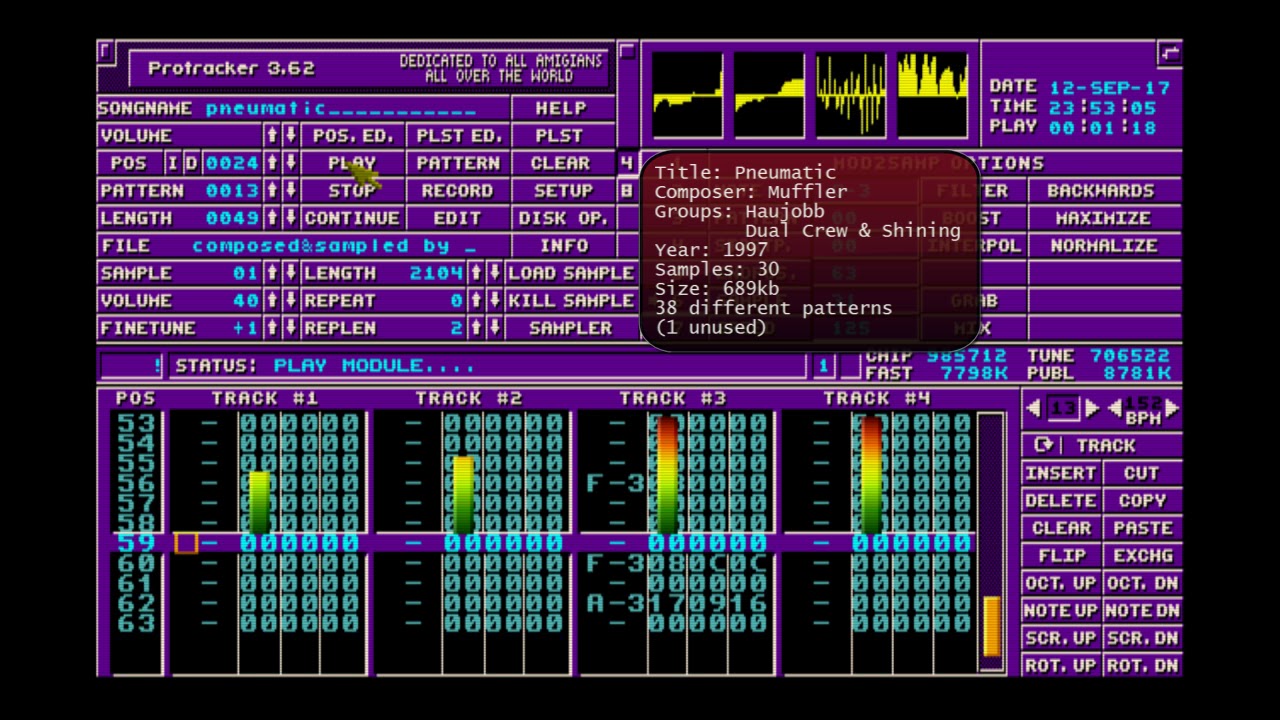
Task: Decrease REPLEN value with down arrow
Action: tap(494, 328)
